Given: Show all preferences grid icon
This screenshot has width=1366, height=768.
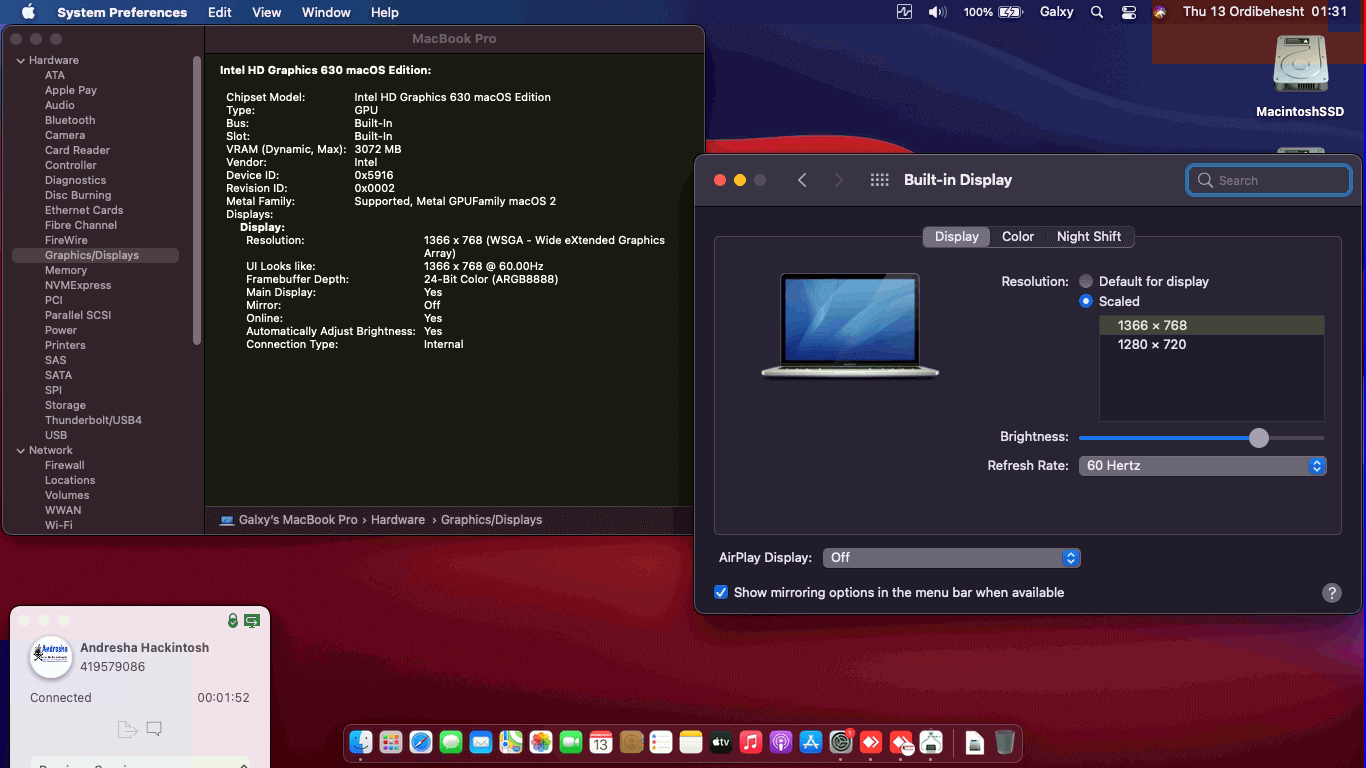Looking at the screenshot, I should point(880,180).
